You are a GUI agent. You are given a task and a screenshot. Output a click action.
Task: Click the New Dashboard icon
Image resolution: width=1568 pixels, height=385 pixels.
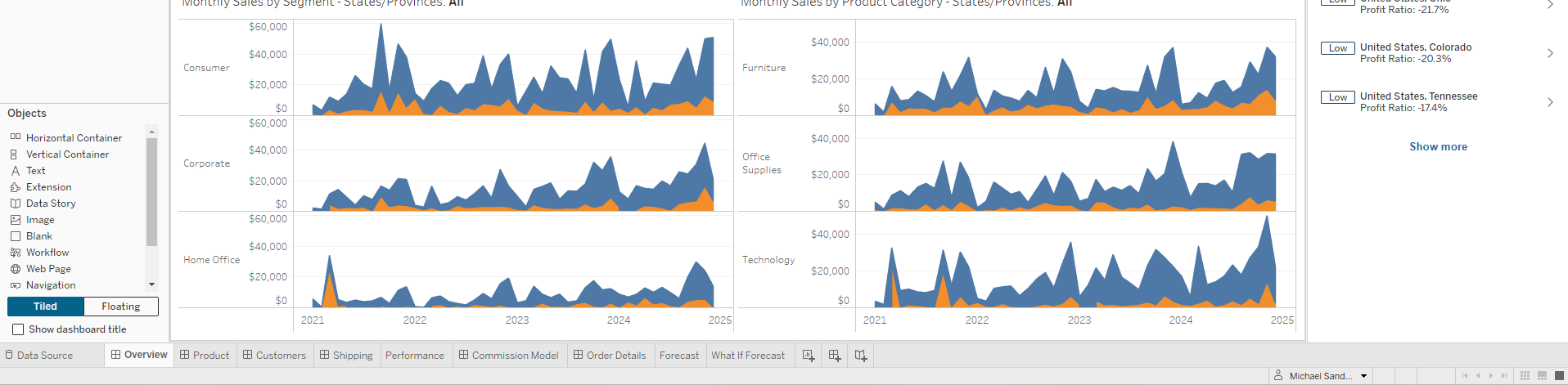(x=835, y=356)
